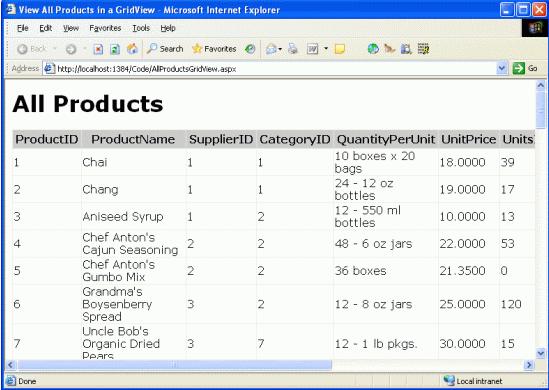
Task: Click the ProductID column header
Action: click(47, 139)
